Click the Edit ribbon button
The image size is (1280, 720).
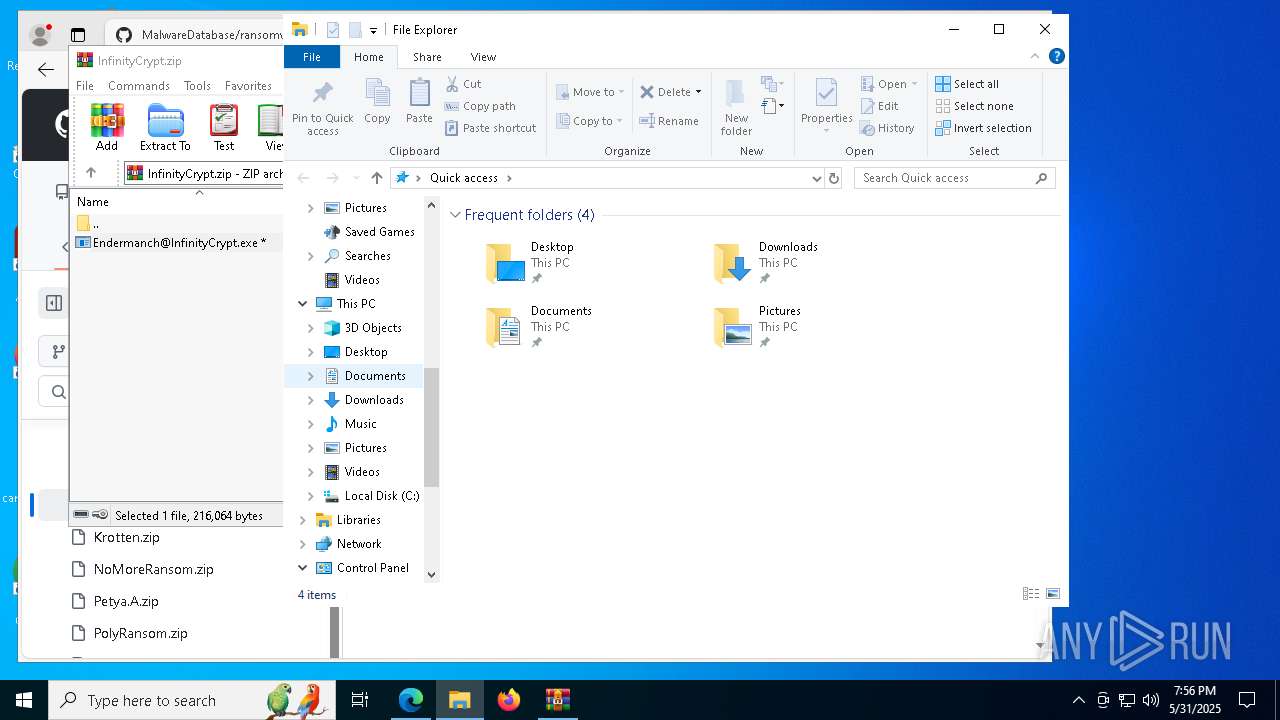coord(880,106)
